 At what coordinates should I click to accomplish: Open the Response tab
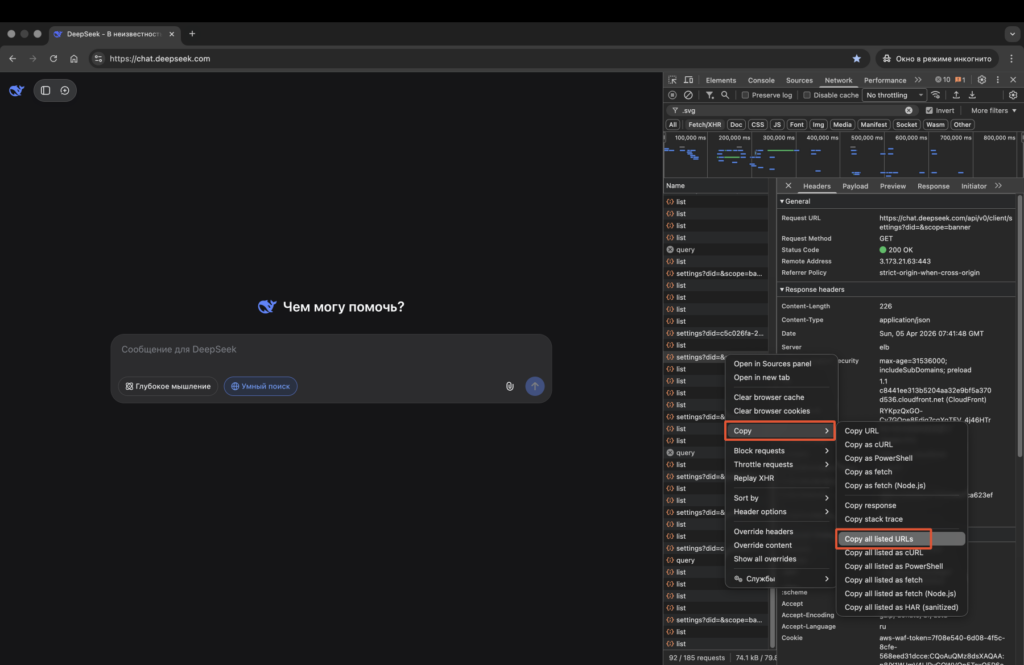[x=933, y=186]
